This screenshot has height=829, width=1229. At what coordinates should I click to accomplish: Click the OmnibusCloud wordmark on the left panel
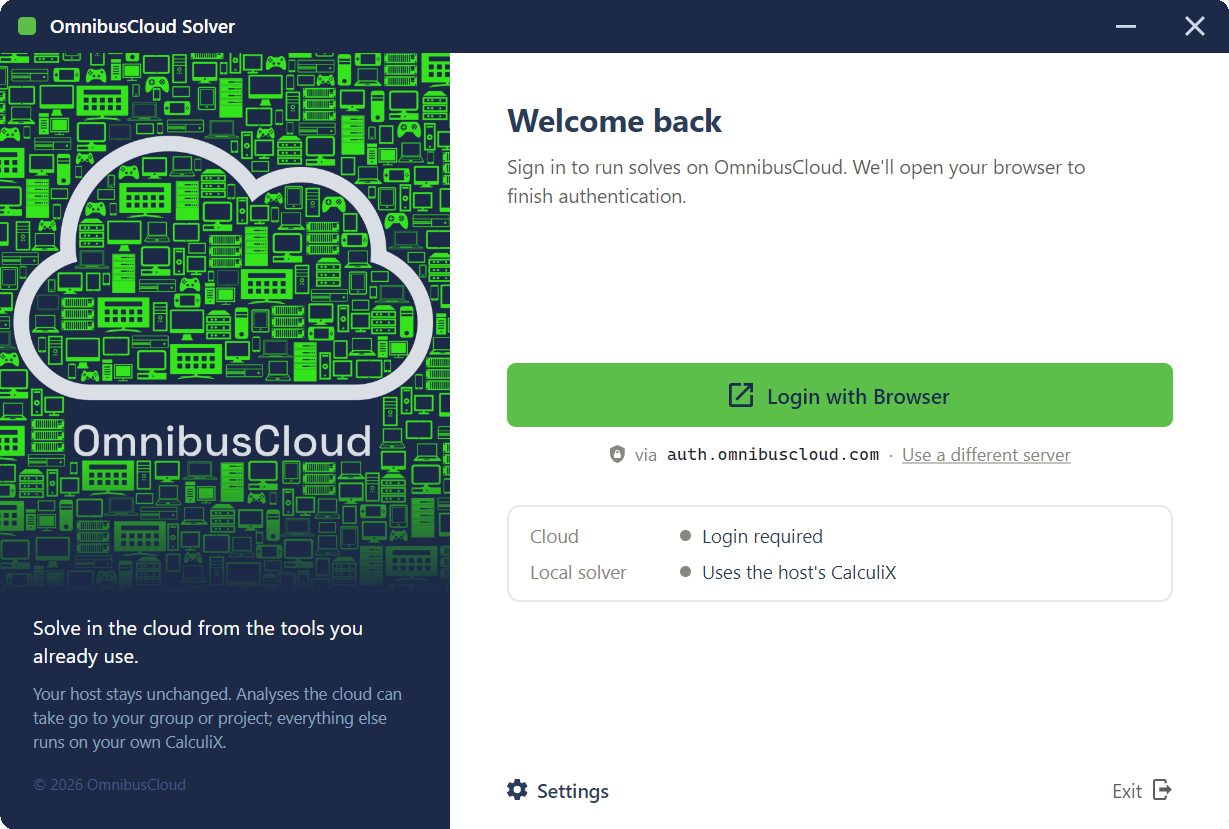coord(222,441)
